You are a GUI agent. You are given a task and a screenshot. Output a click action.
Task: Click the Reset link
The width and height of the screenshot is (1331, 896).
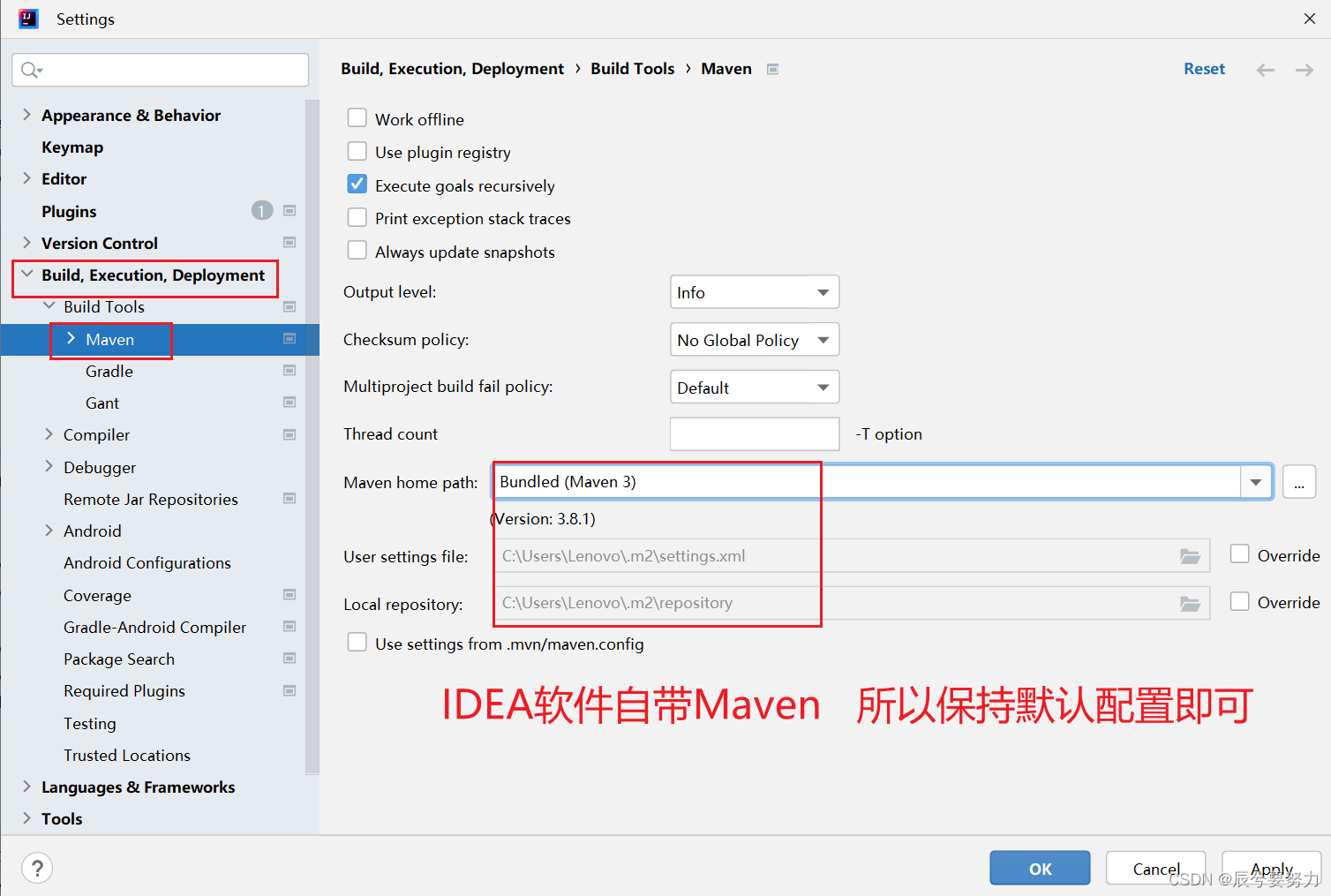point(1205,69)
